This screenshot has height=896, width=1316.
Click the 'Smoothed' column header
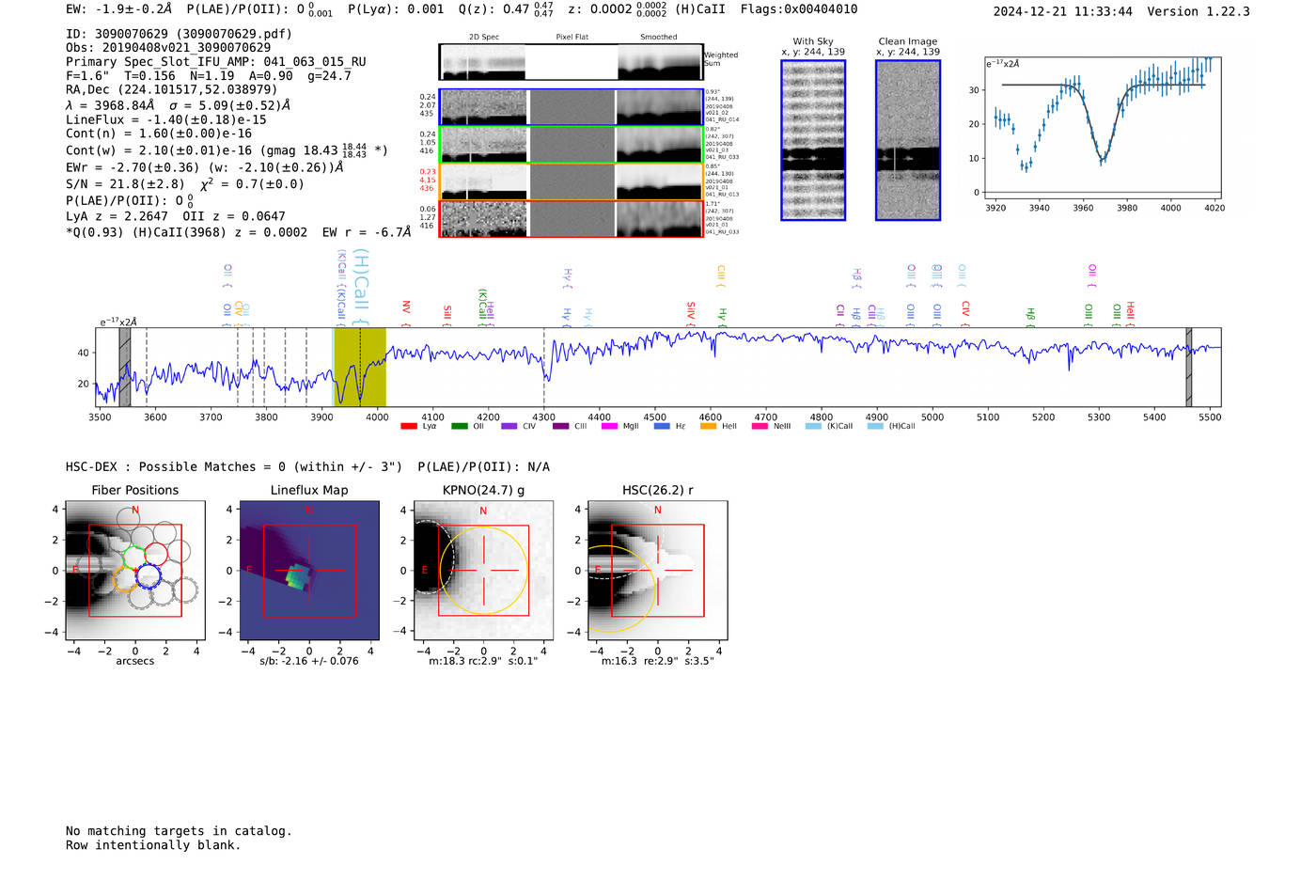[659, 38]
